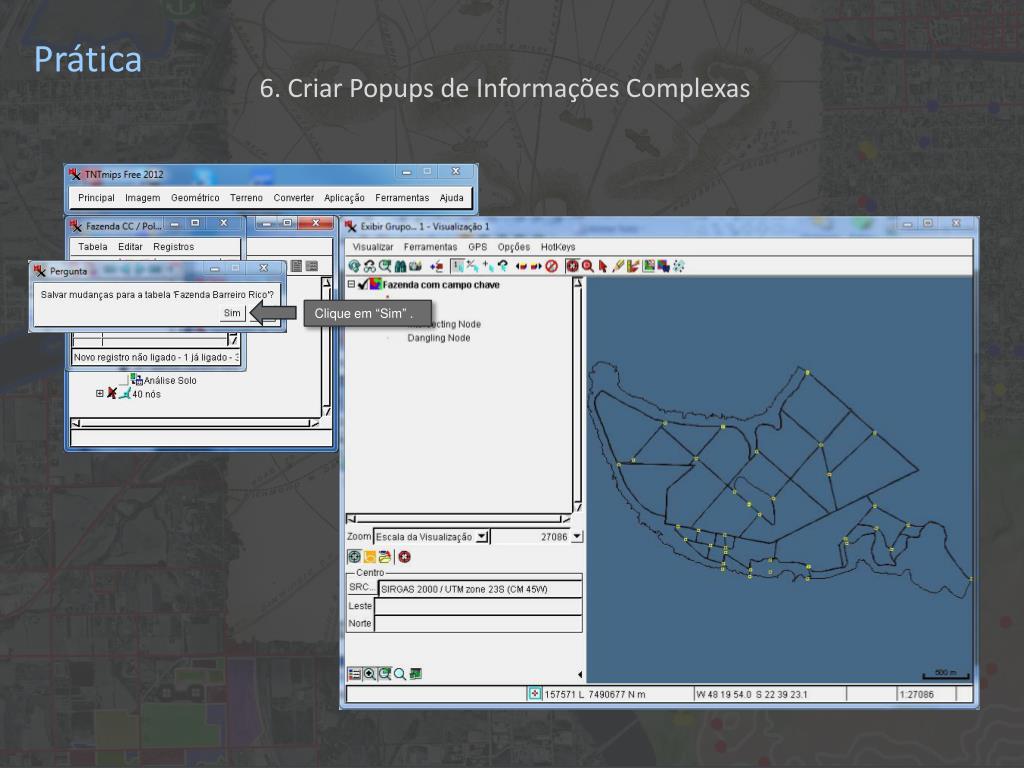Click the red layer import arrow icon
This screenshot has width=1024, height=768.
pos(437,266)
